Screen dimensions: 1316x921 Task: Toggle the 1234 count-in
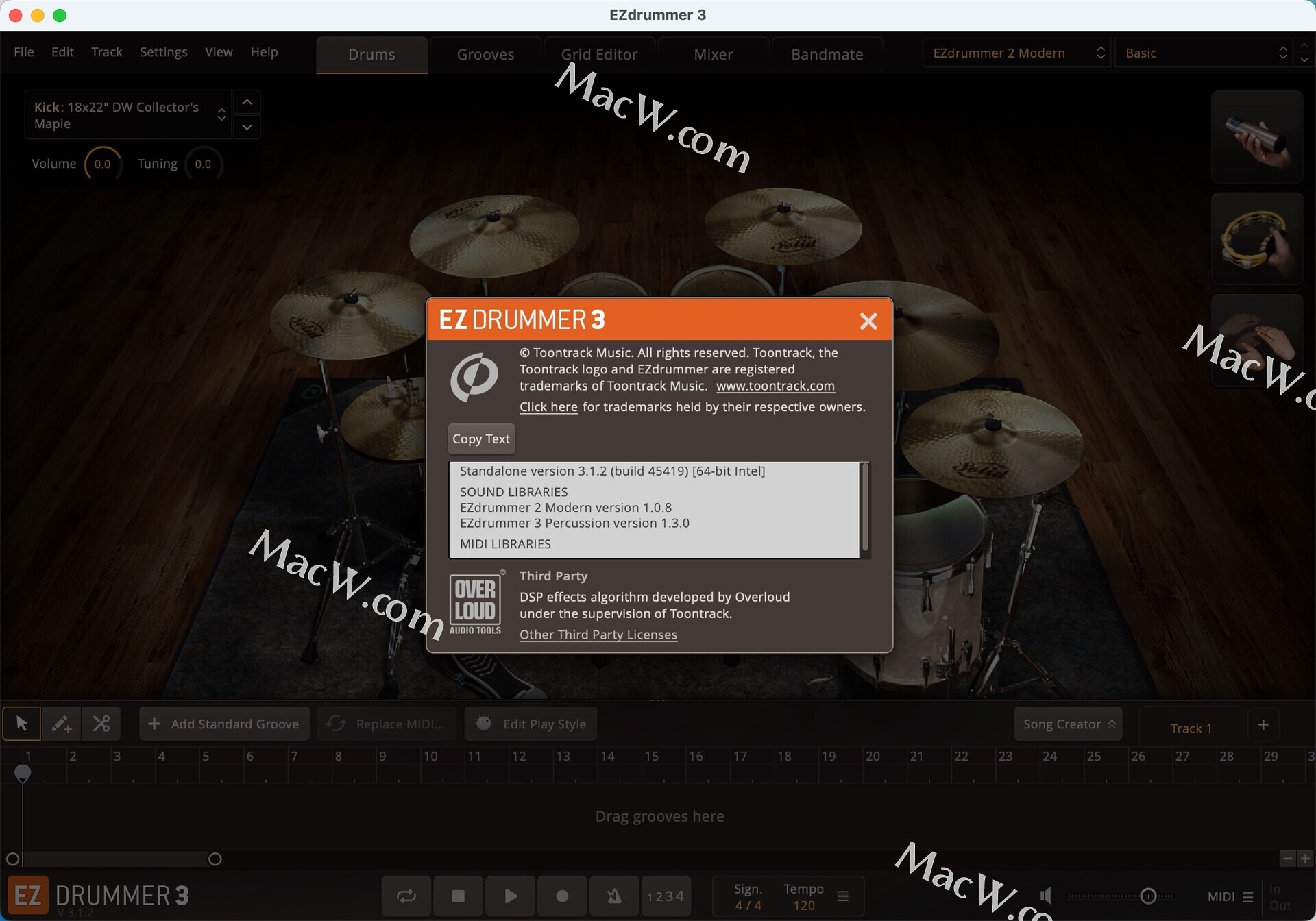coord(665,896)
